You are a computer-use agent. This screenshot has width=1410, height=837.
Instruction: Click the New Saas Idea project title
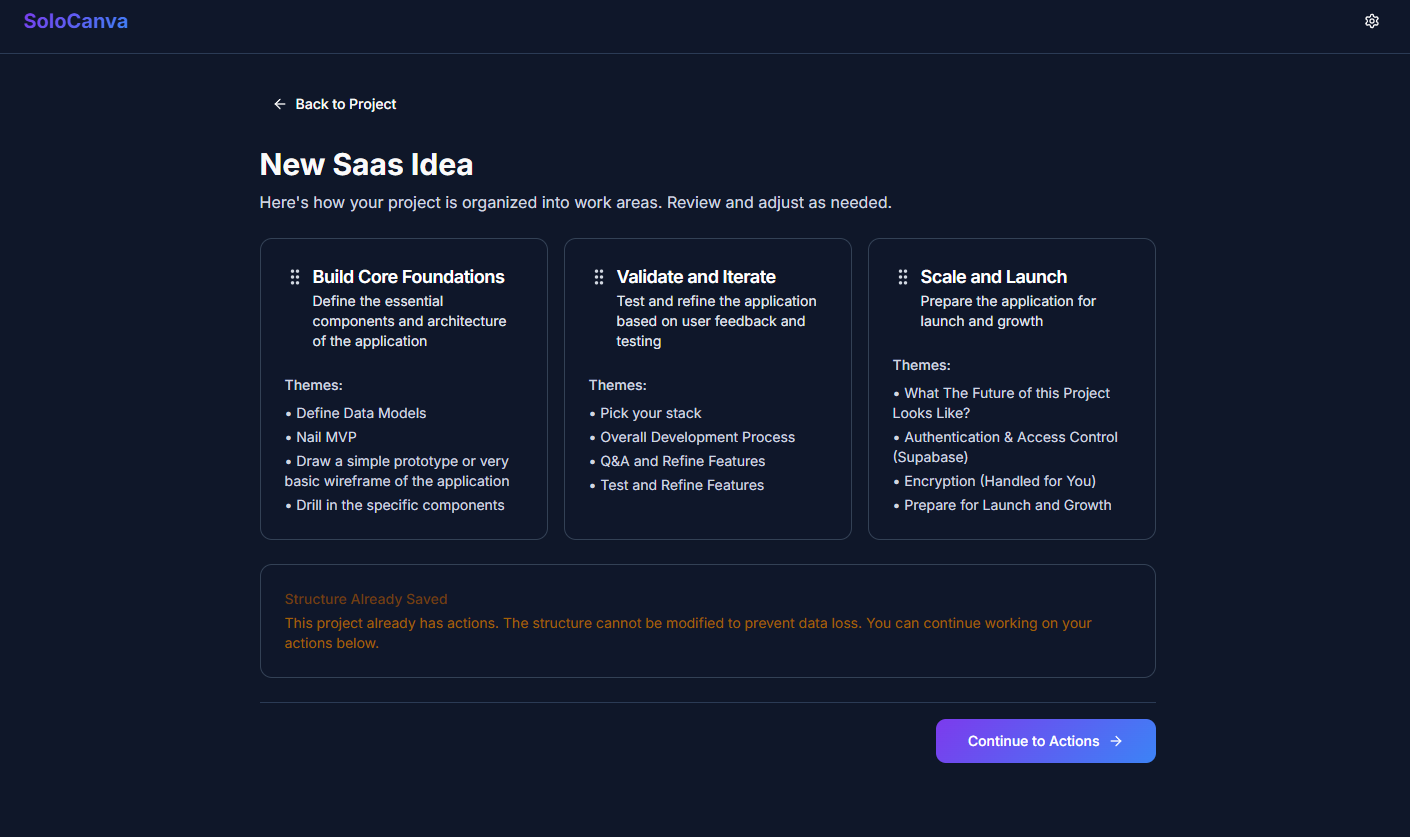(366, 163)
